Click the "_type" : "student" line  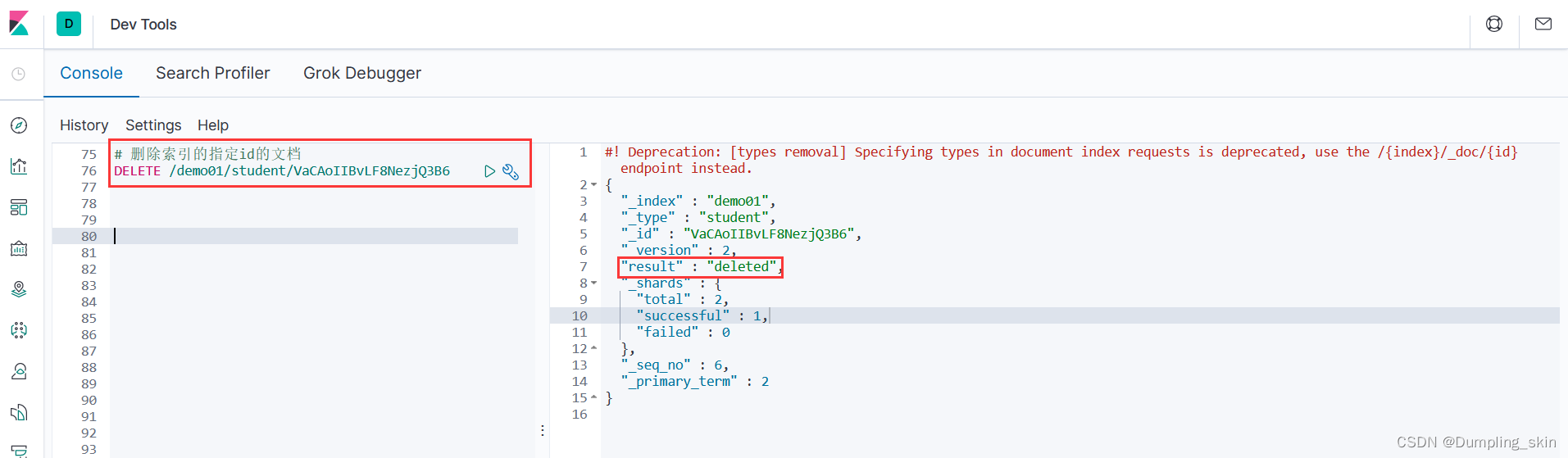pyautogui.click(x=698, y=217)
